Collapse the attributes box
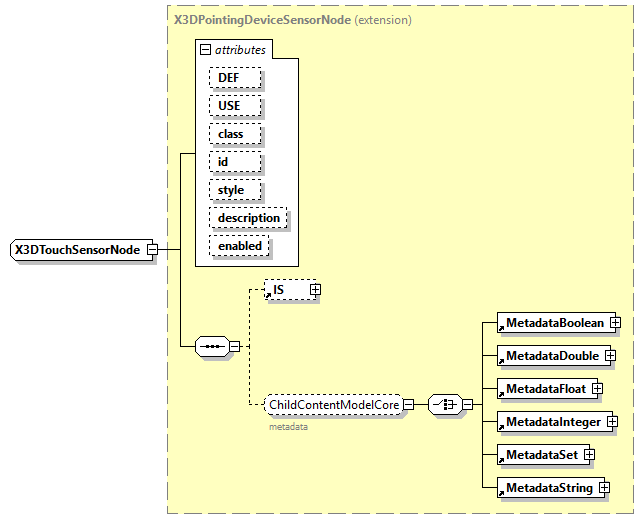 point(205,50)
